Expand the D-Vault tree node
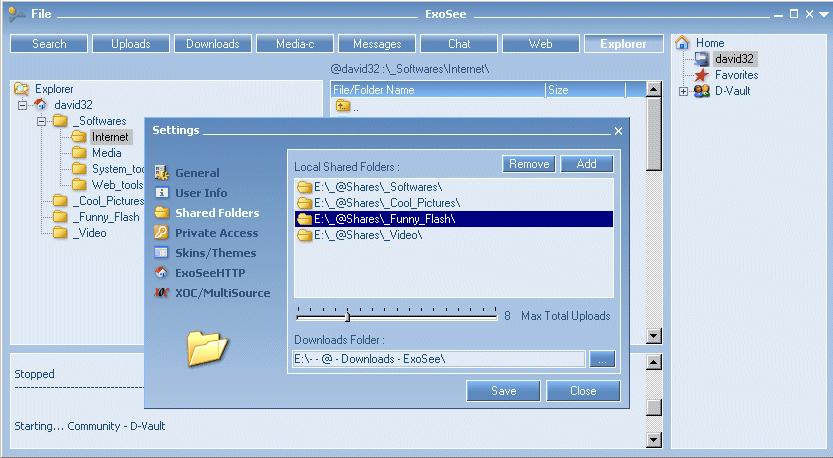 click(x=683, y=91)
